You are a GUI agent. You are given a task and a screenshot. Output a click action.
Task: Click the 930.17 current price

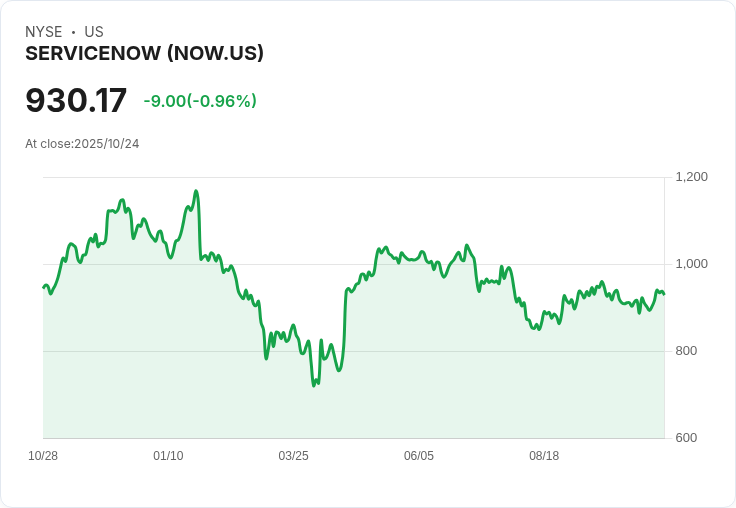click(x=76, y=101)
